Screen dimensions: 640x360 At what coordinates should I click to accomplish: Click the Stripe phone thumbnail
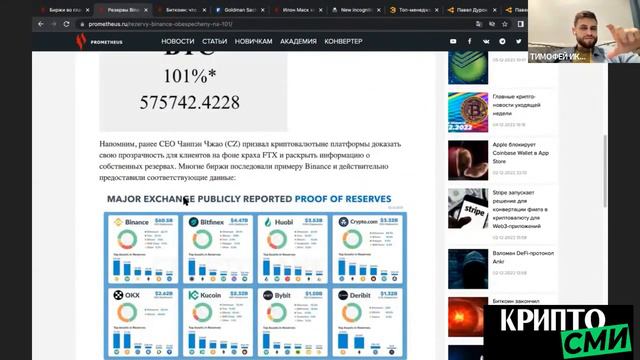coord(468,209)
